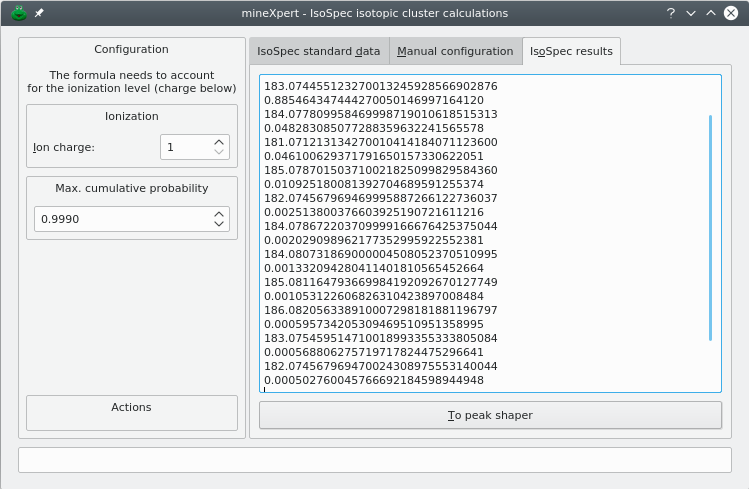
Task: Increase the Ion charge value
Action: (219, 142)
